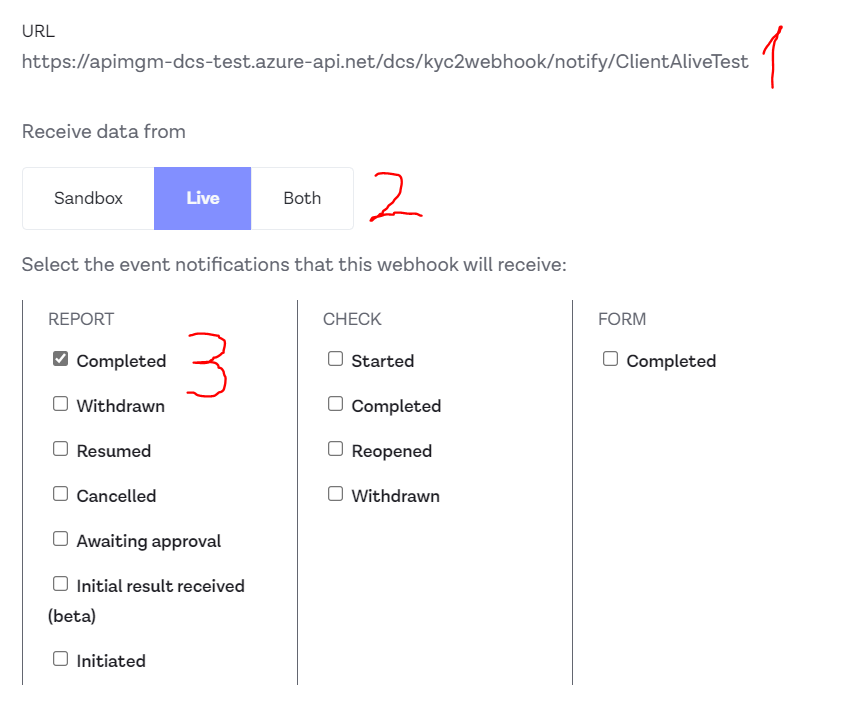Check the Cancelled report event
The image size is (857, 701).
(61, 494)
